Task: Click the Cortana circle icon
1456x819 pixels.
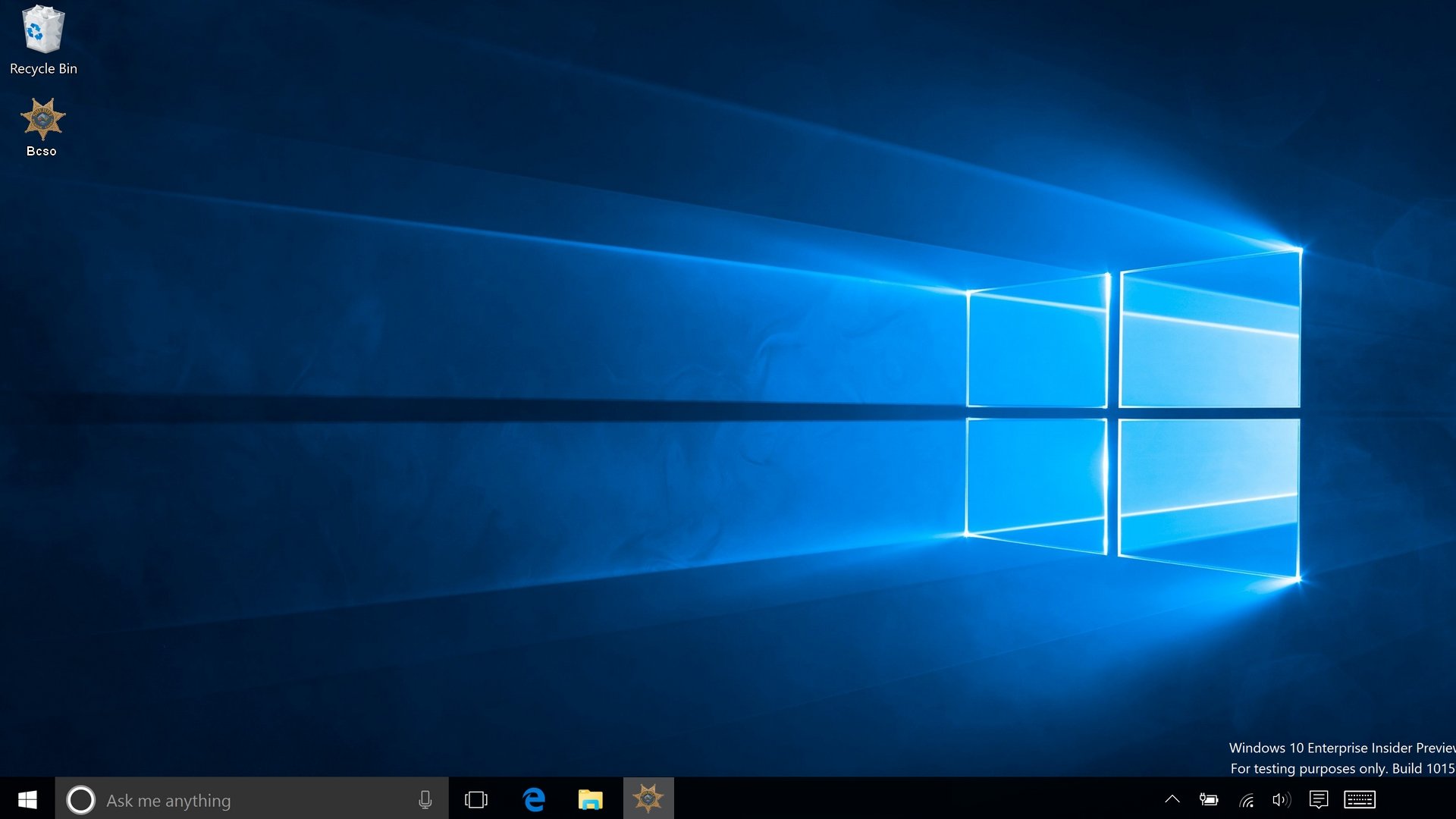Action: pos(80,800)
